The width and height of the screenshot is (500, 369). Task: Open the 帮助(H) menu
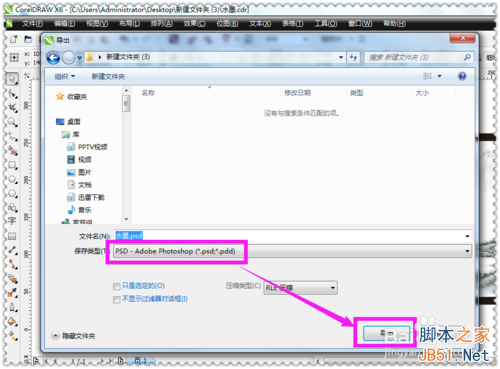[394, 24]
